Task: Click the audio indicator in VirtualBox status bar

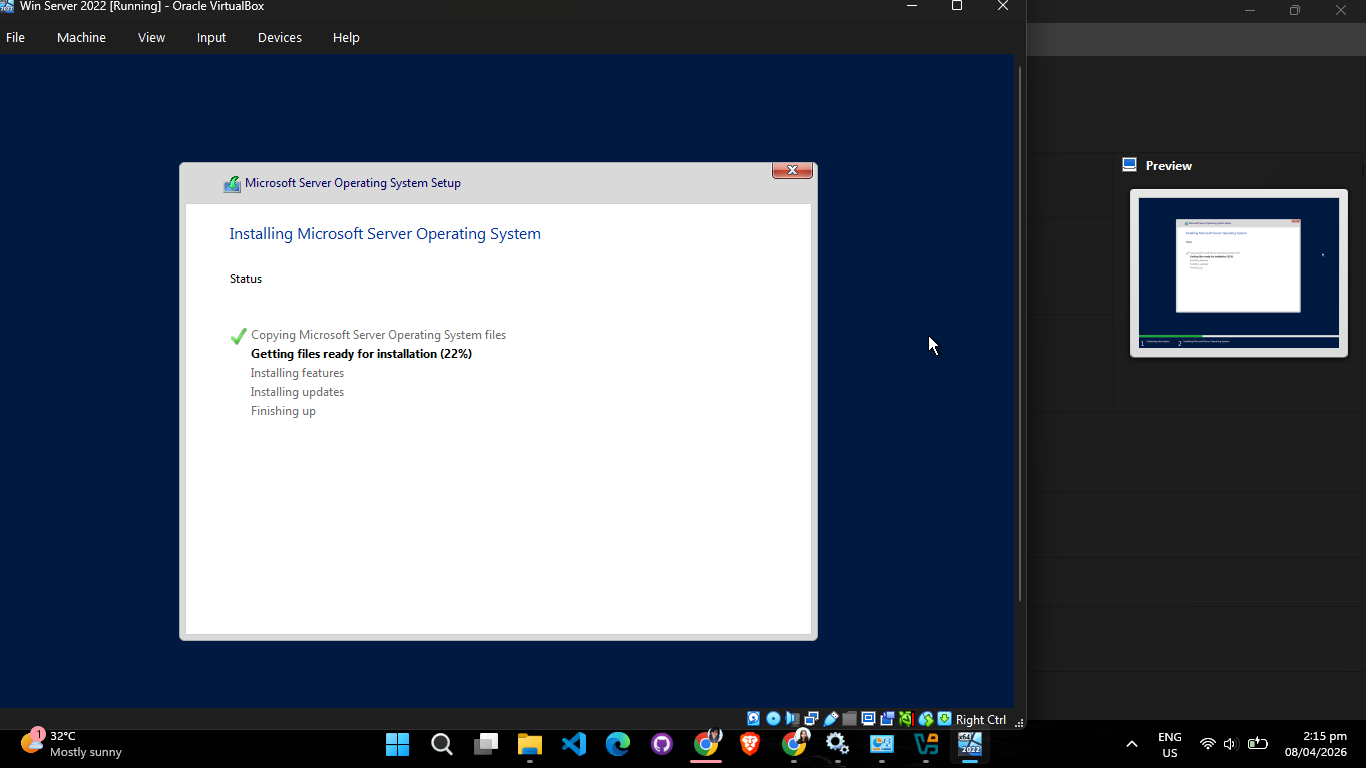Action: [x=793, y=719]
